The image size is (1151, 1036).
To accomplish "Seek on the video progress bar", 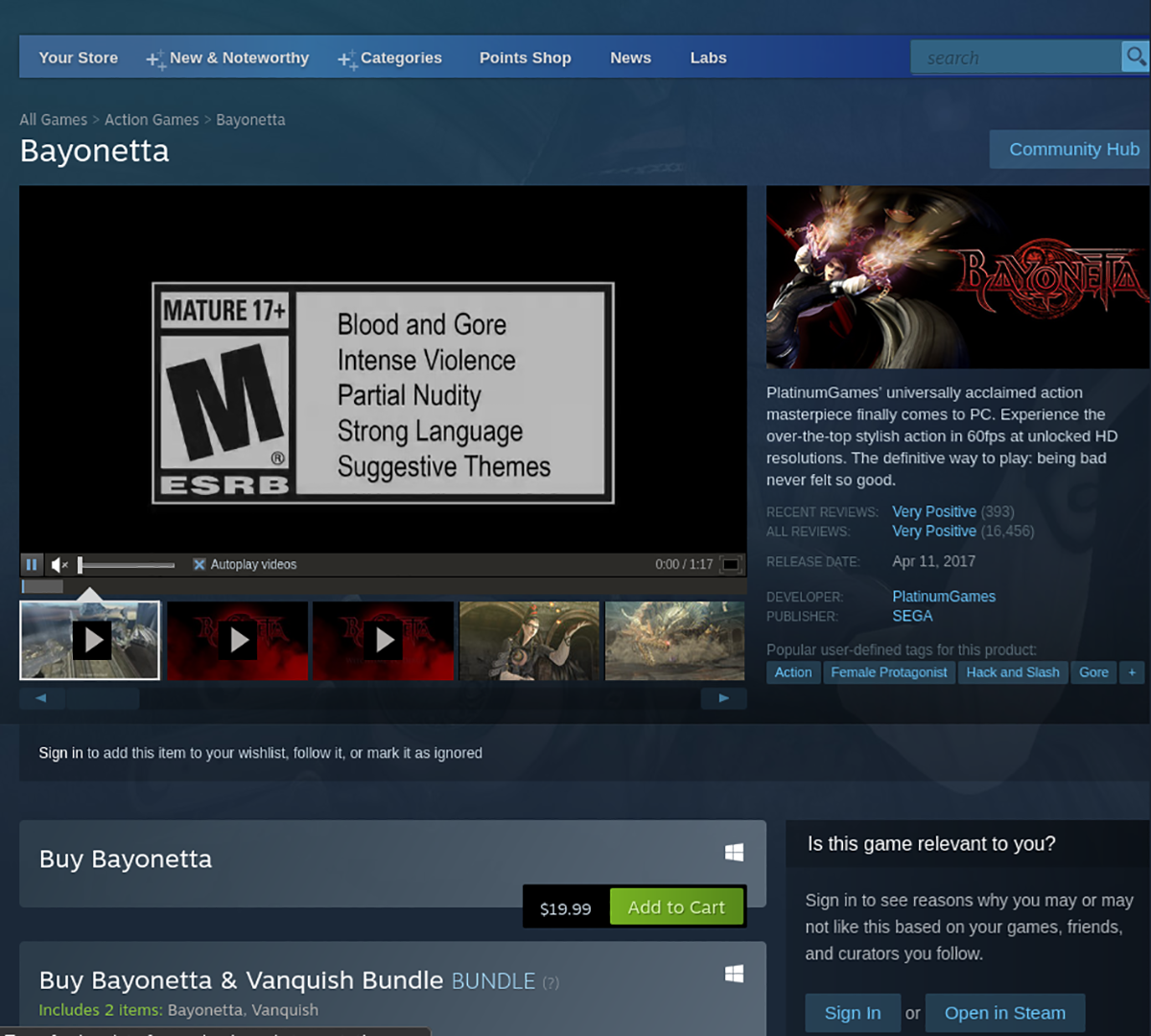I will [383, 586].
